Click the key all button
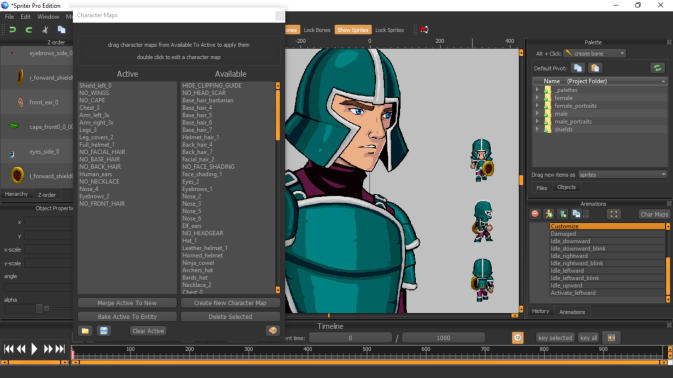Image resolution: width=673 pixels, height=378 pixels. click(x=588, y=338)
